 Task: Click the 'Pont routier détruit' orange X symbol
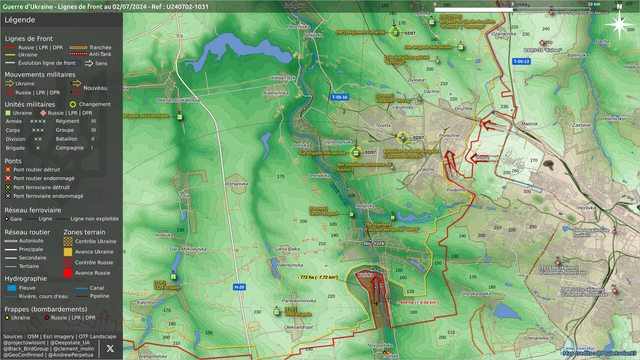pyautogui.click(x=8, y=169)
